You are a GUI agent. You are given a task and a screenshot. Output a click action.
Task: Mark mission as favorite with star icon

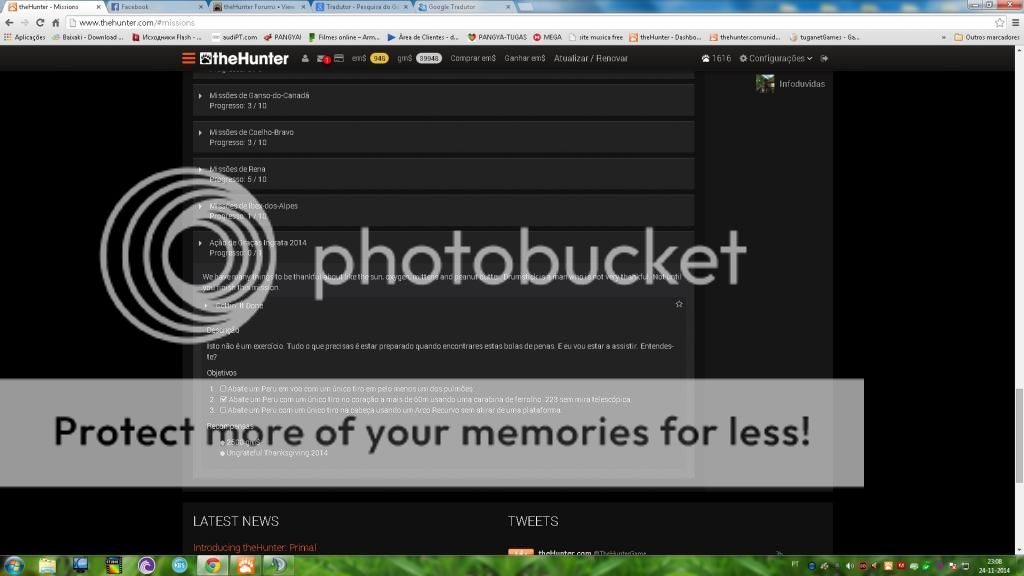[x=679, y=304]
